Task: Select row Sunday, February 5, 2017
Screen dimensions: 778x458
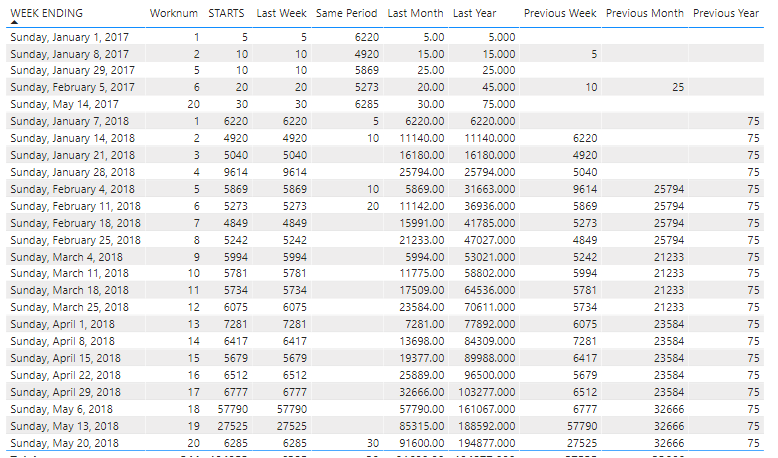Action: [x=385, y=87]
